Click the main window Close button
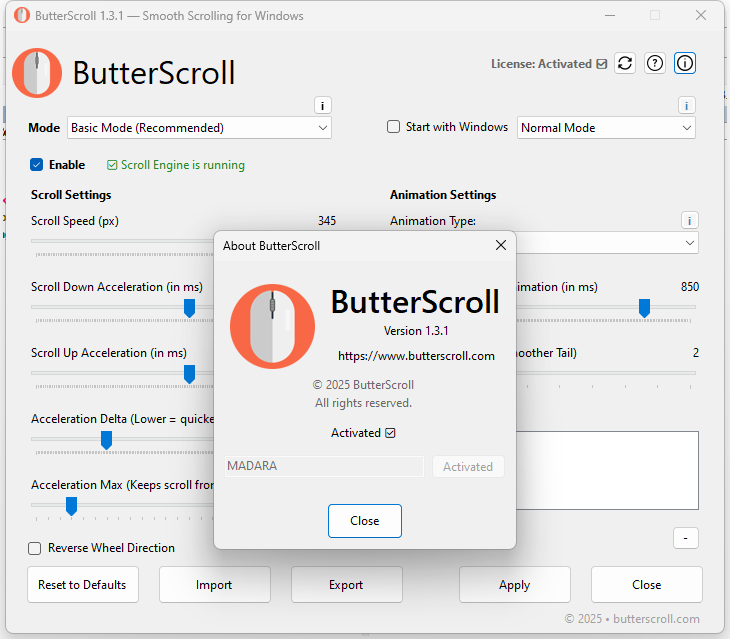Screen dimensions: 730x639 coord(647,585)
